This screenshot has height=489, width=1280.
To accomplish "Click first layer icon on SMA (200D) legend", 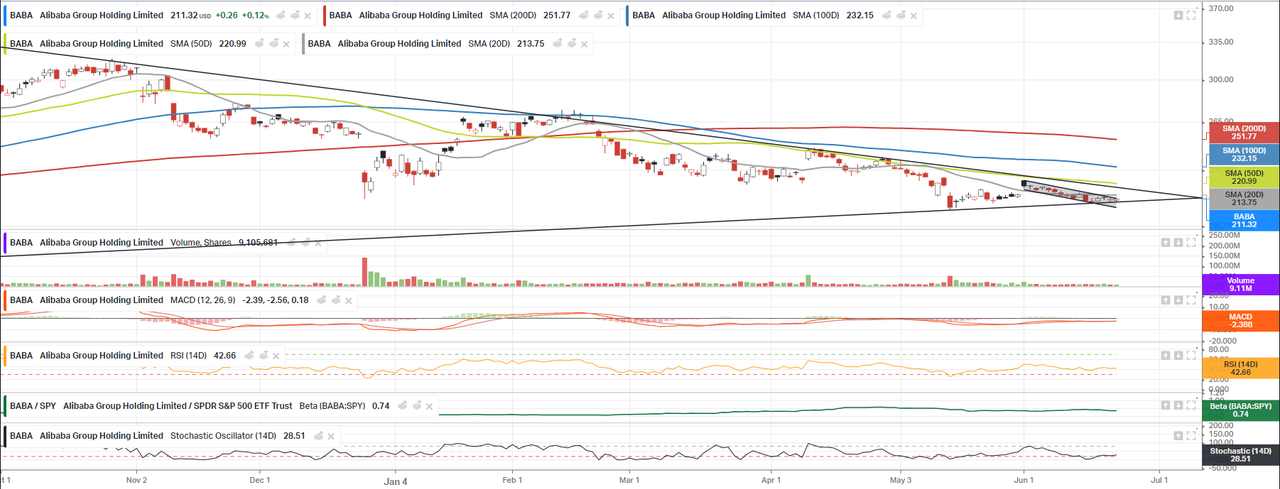I will (583, 16).
